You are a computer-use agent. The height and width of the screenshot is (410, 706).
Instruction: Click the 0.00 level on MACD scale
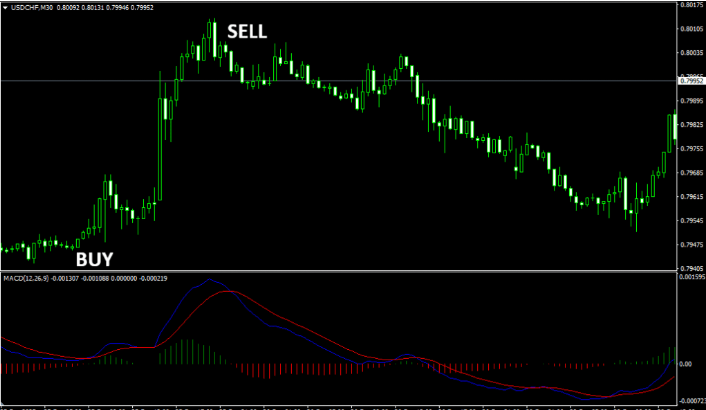(x=687, y=364)
